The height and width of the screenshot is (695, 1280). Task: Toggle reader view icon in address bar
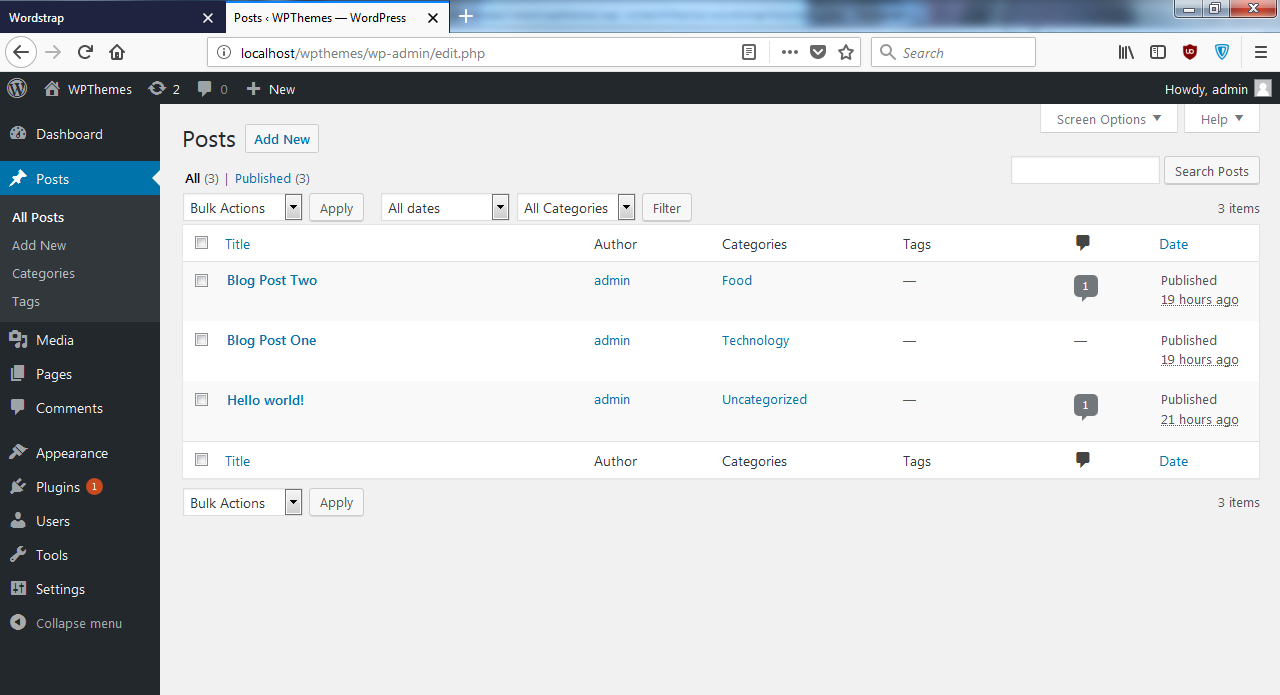(749, 53)
